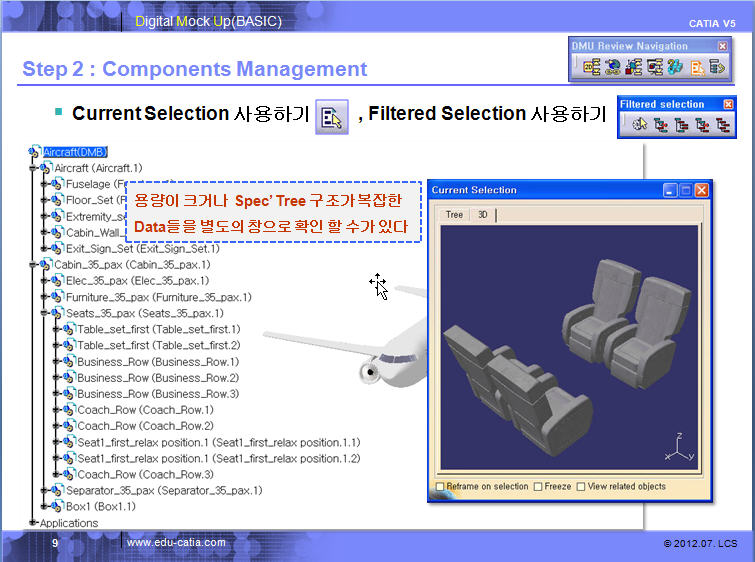Viewport: 755px width, 562px height.
Task: Click the globe hyperlink icon in DMU Review Navigation
Action: point(612,67)
